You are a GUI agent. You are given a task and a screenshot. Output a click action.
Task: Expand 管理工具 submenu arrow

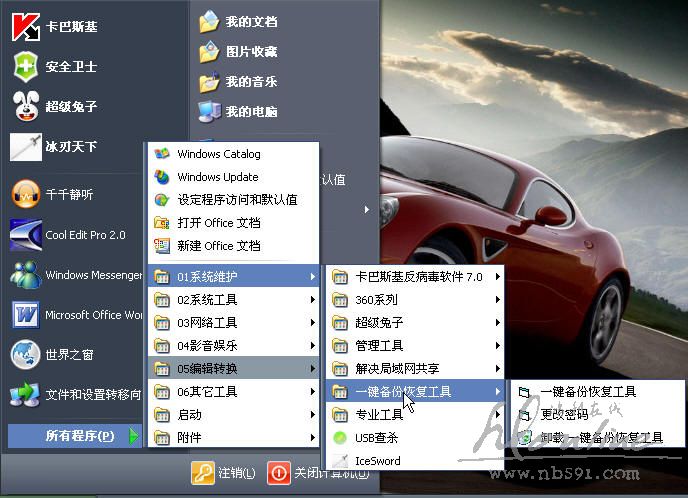pos(497,346)
